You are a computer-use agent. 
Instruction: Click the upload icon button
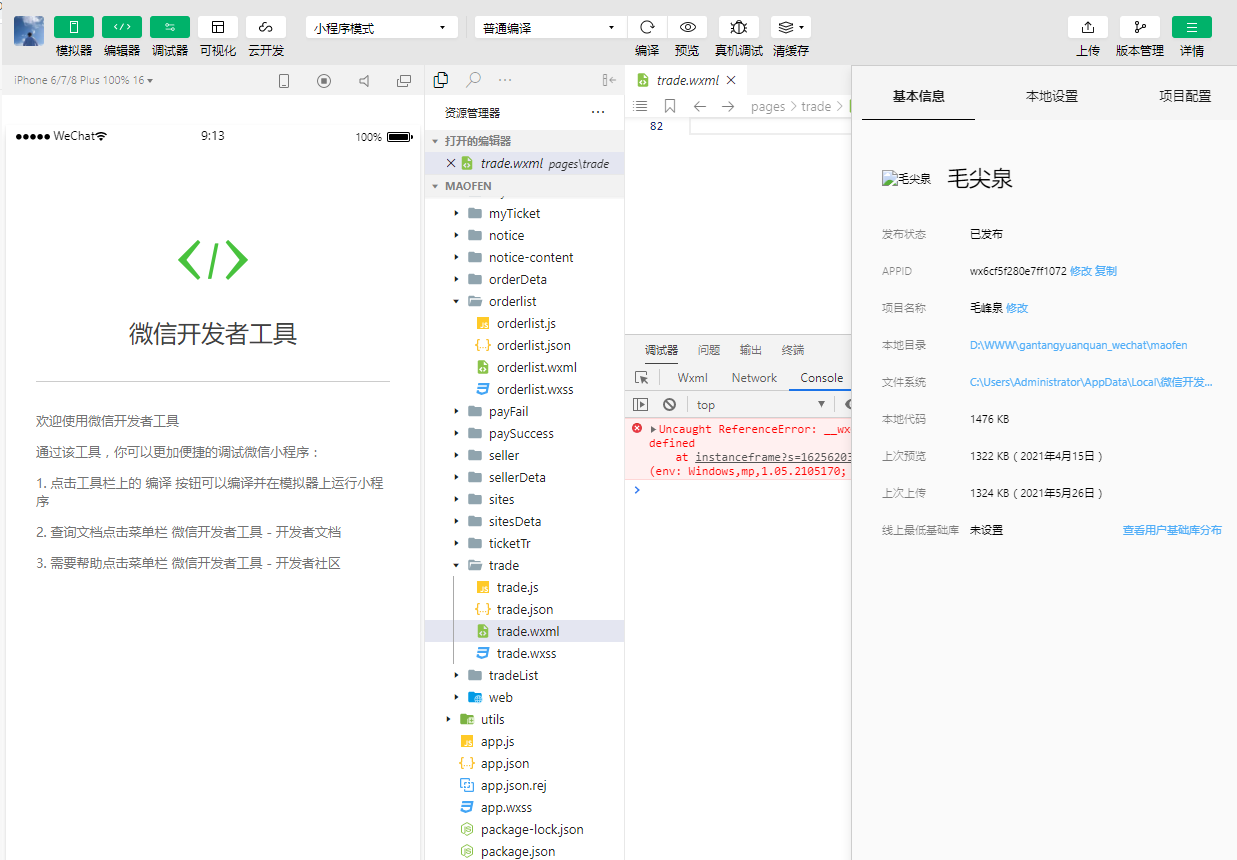tap(1088, 27)
